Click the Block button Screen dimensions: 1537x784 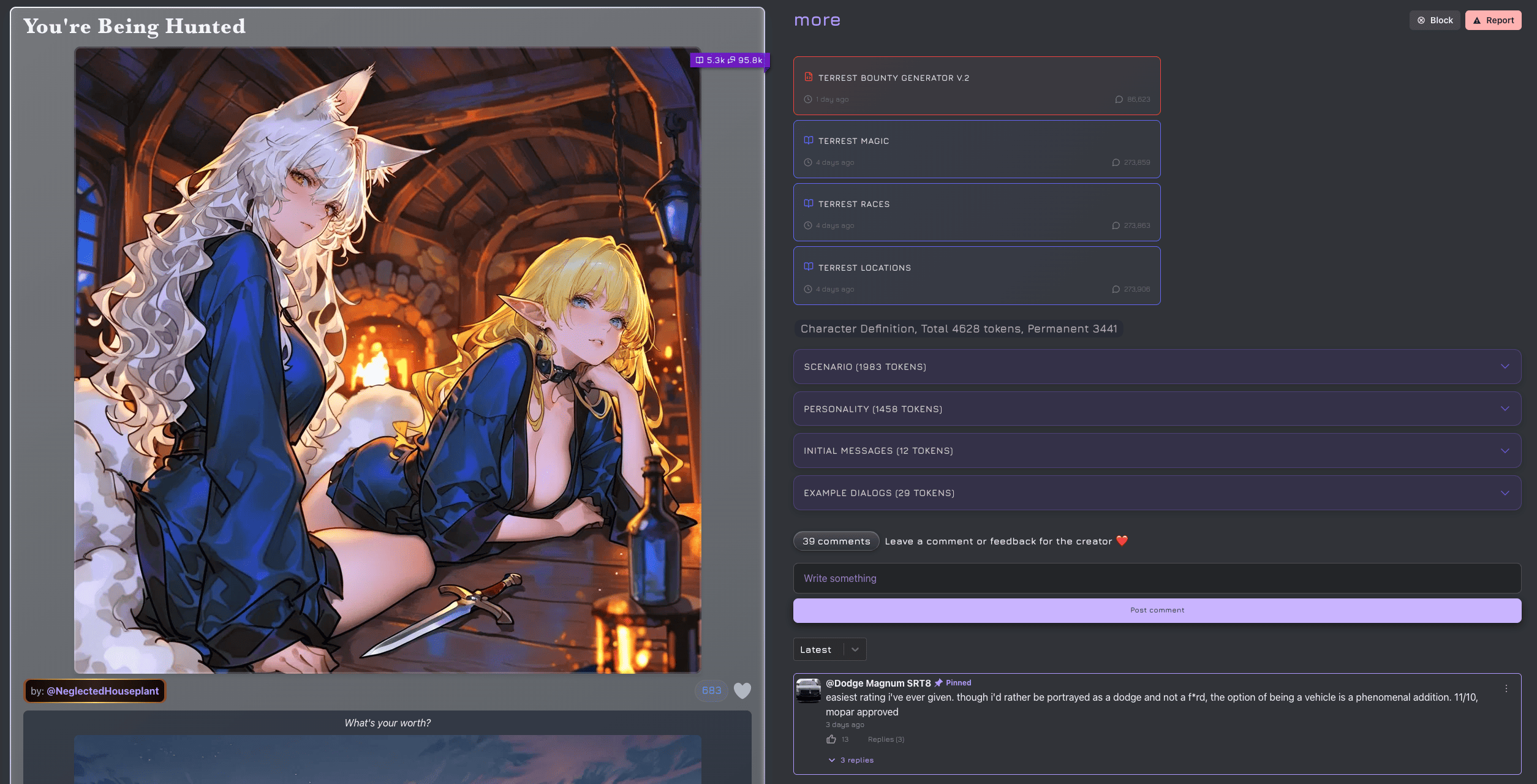(x=1435, y=20)
